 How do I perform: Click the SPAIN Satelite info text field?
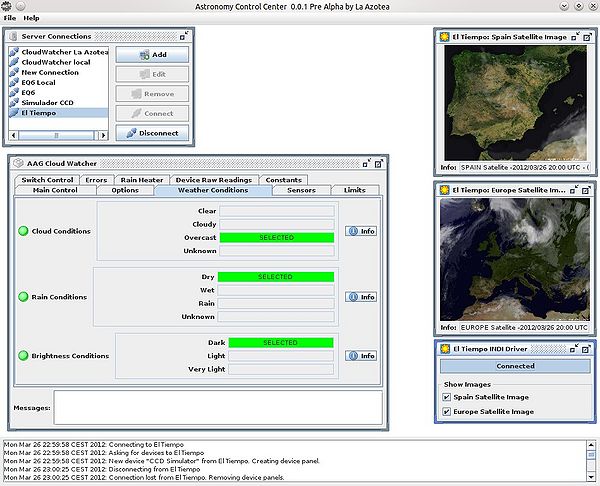click(524, 167)
